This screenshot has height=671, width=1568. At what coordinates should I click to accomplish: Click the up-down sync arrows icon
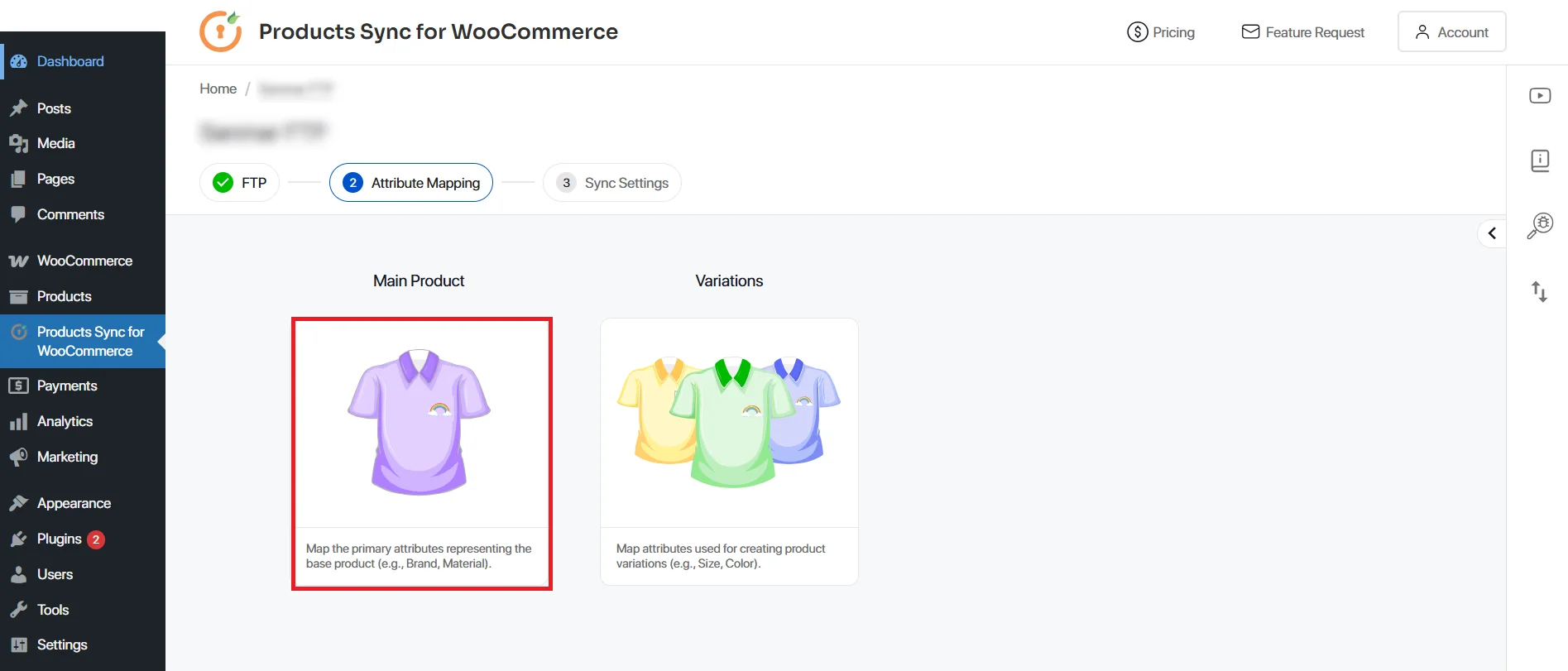click(x=1539, y=291)
